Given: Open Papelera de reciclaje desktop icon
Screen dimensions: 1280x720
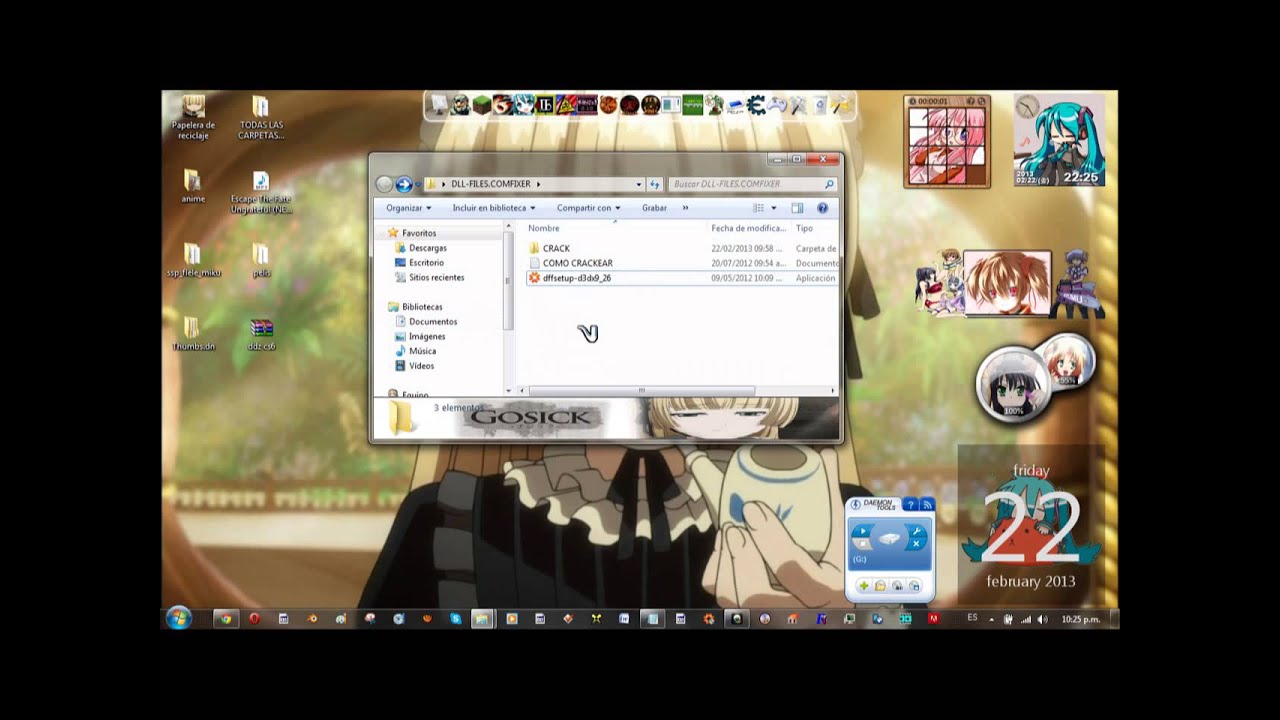Looking at the screenshot, I should point(193,117).
